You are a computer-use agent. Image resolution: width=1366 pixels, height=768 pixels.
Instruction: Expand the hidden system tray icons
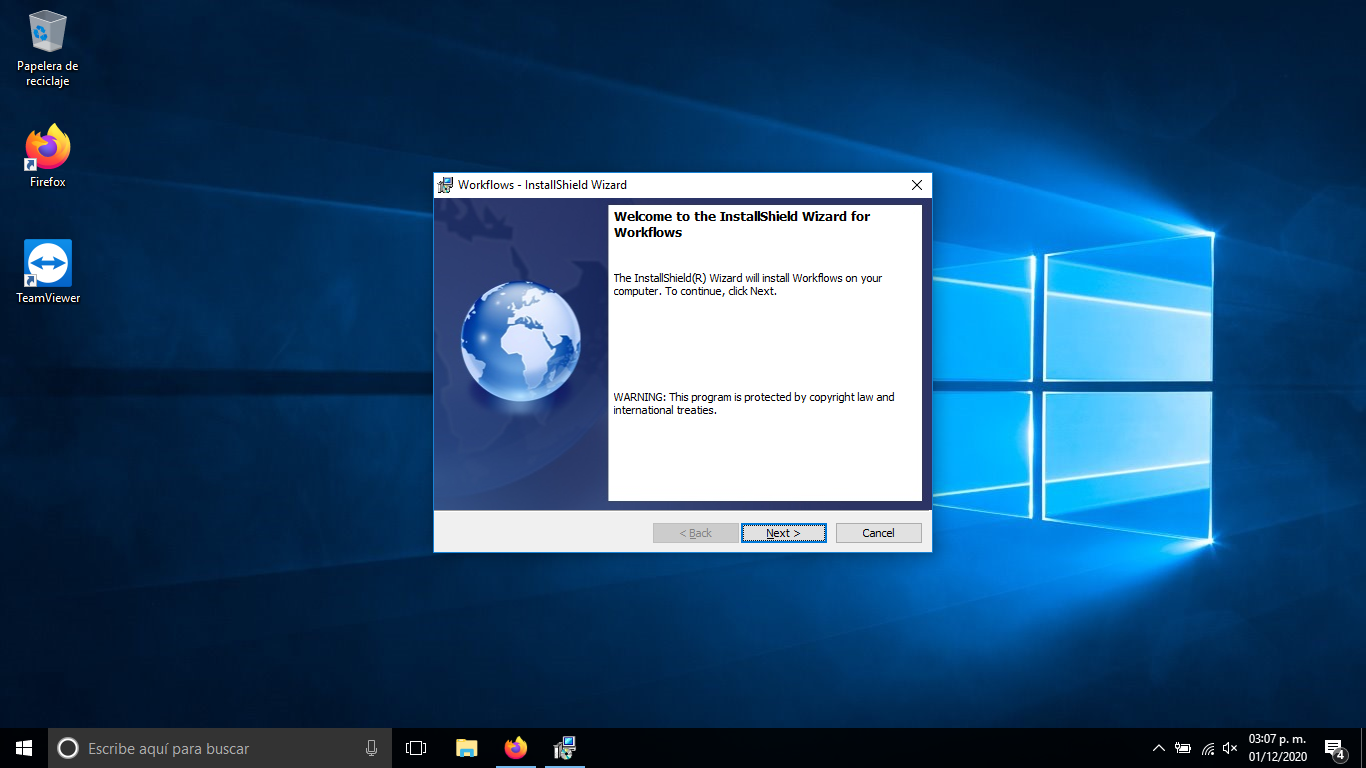[1158, 748]
